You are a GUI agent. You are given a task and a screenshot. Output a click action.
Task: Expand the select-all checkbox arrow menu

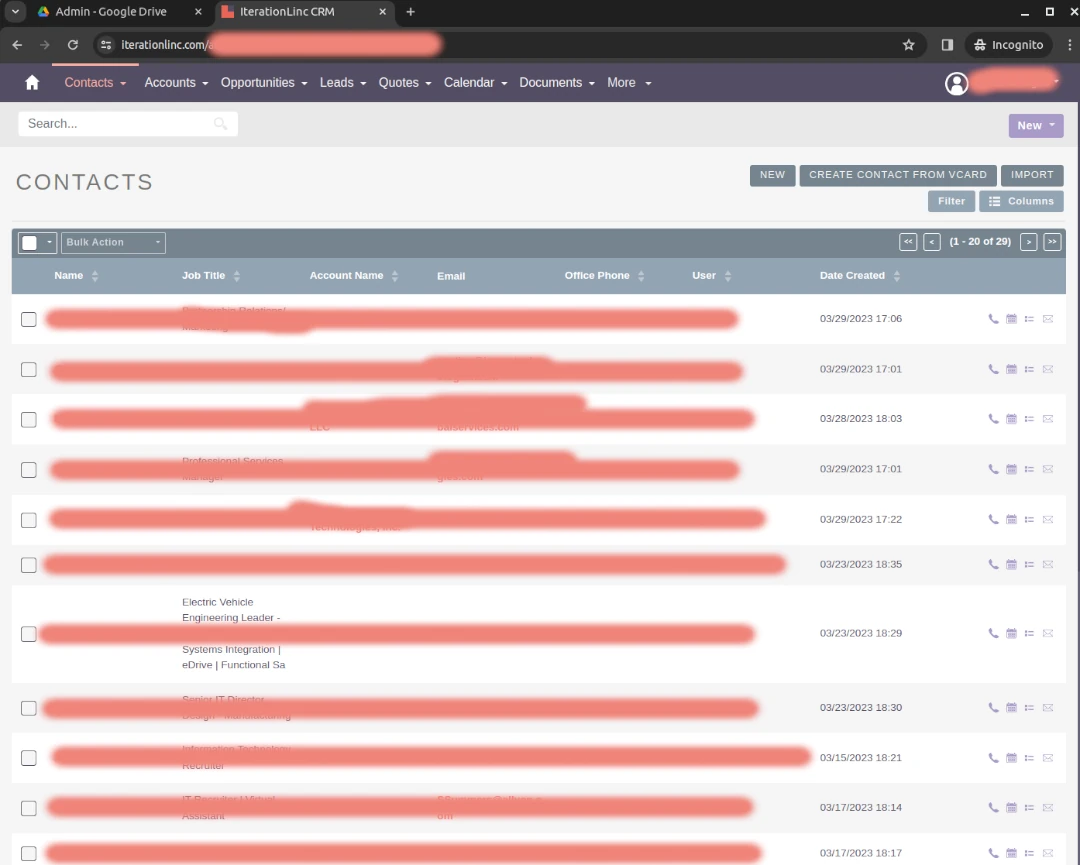(x=49, y=242)
